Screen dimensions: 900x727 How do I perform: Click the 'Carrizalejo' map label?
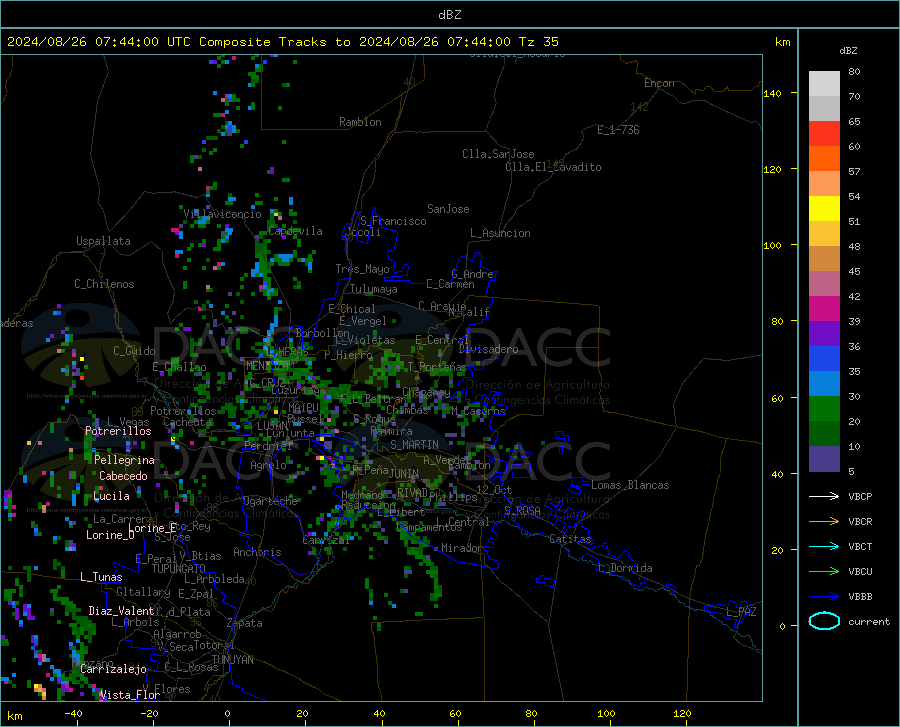113,669
